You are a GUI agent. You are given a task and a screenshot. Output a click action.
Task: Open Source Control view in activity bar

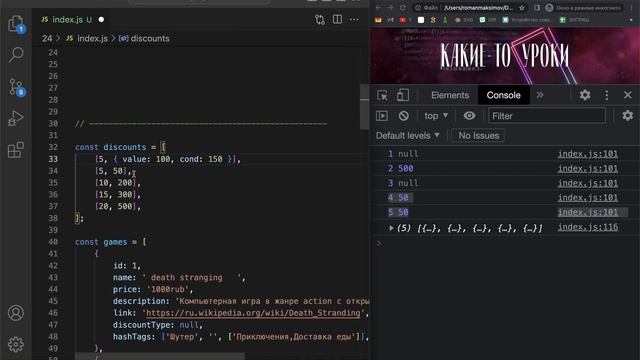(16, 87)
